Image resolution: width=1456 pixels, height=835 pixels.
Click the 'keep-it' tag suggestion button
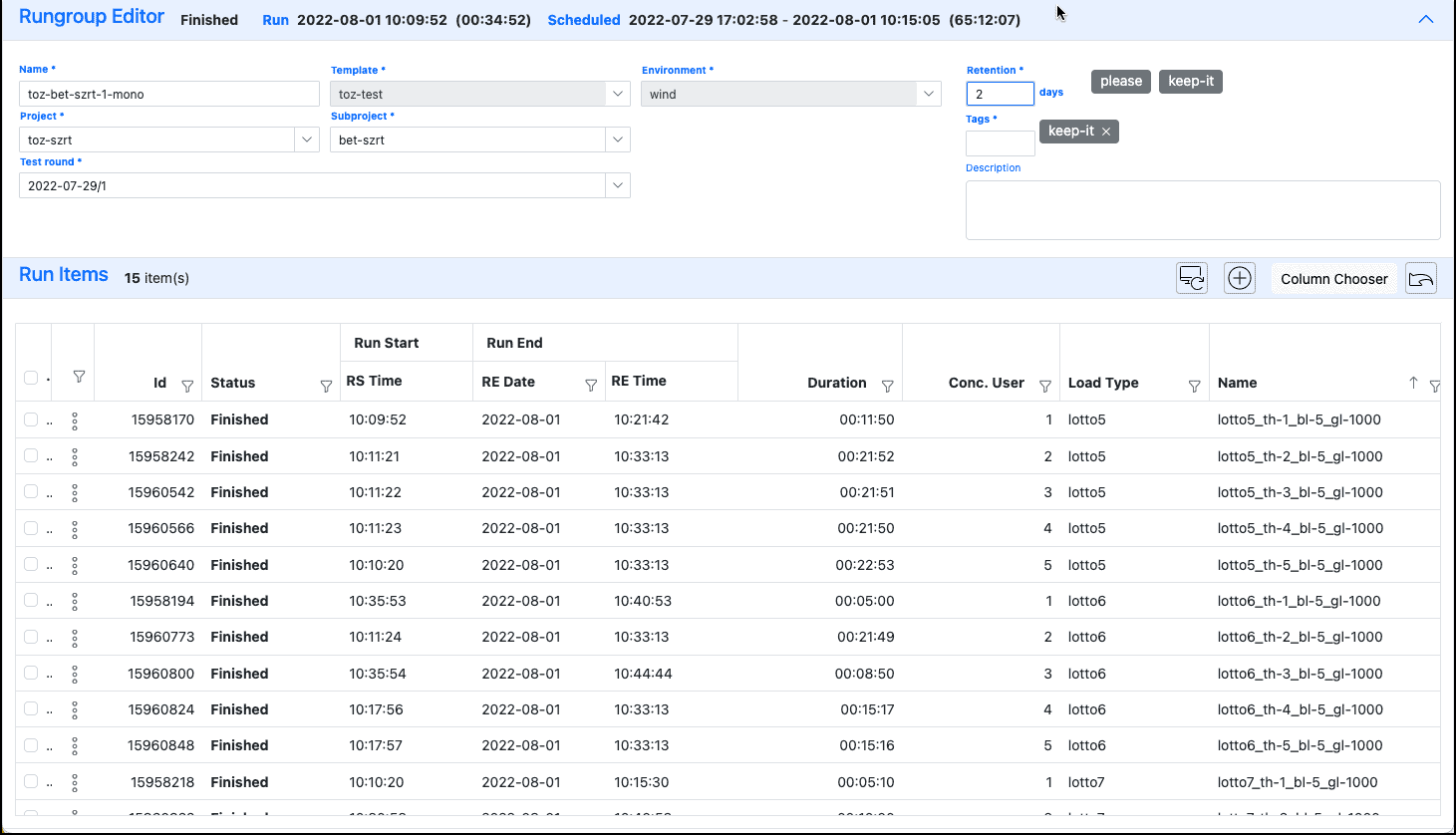(x=1191, y=82)
